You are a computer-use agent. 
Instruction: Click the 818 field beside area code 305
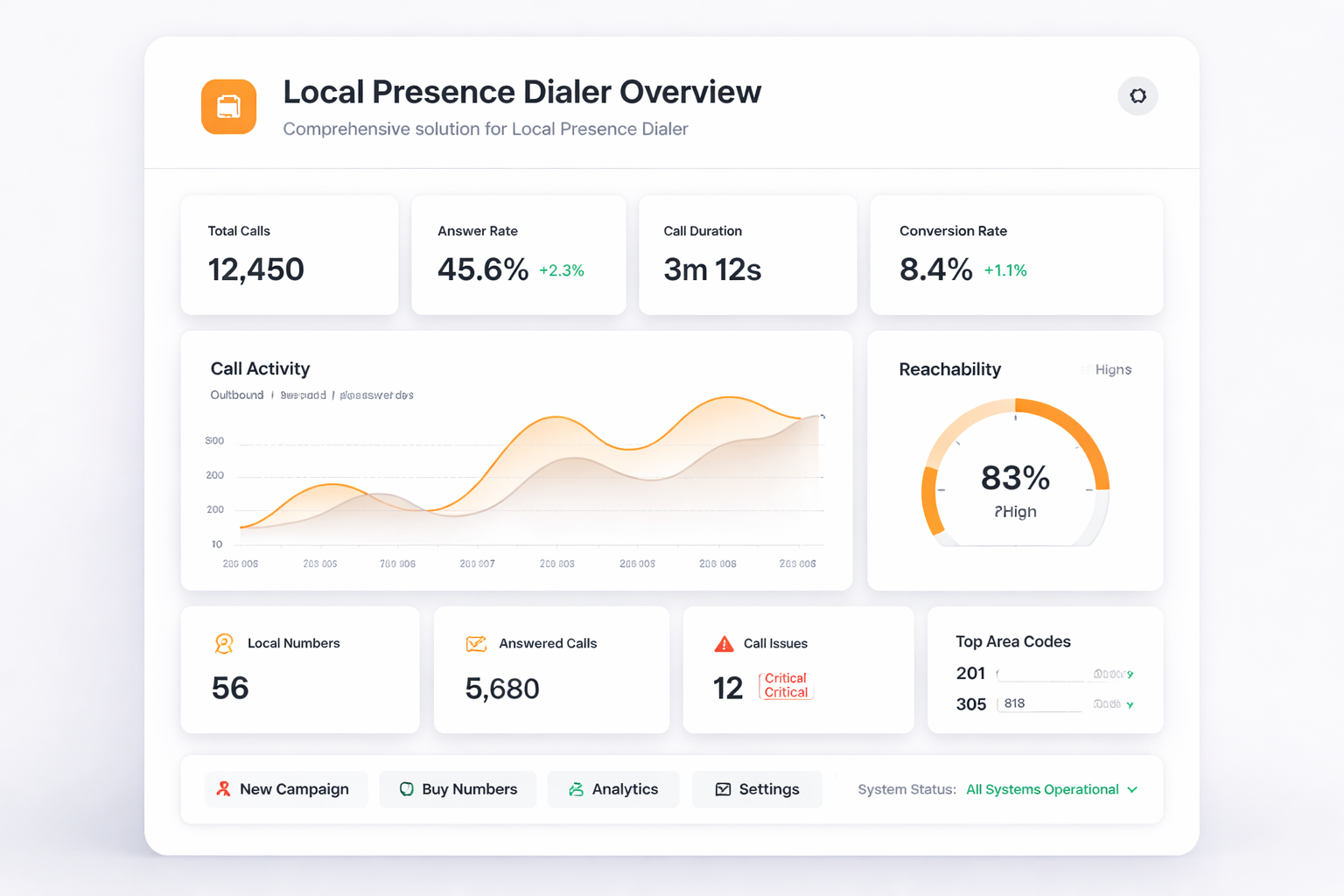[x=1039, y=703]
